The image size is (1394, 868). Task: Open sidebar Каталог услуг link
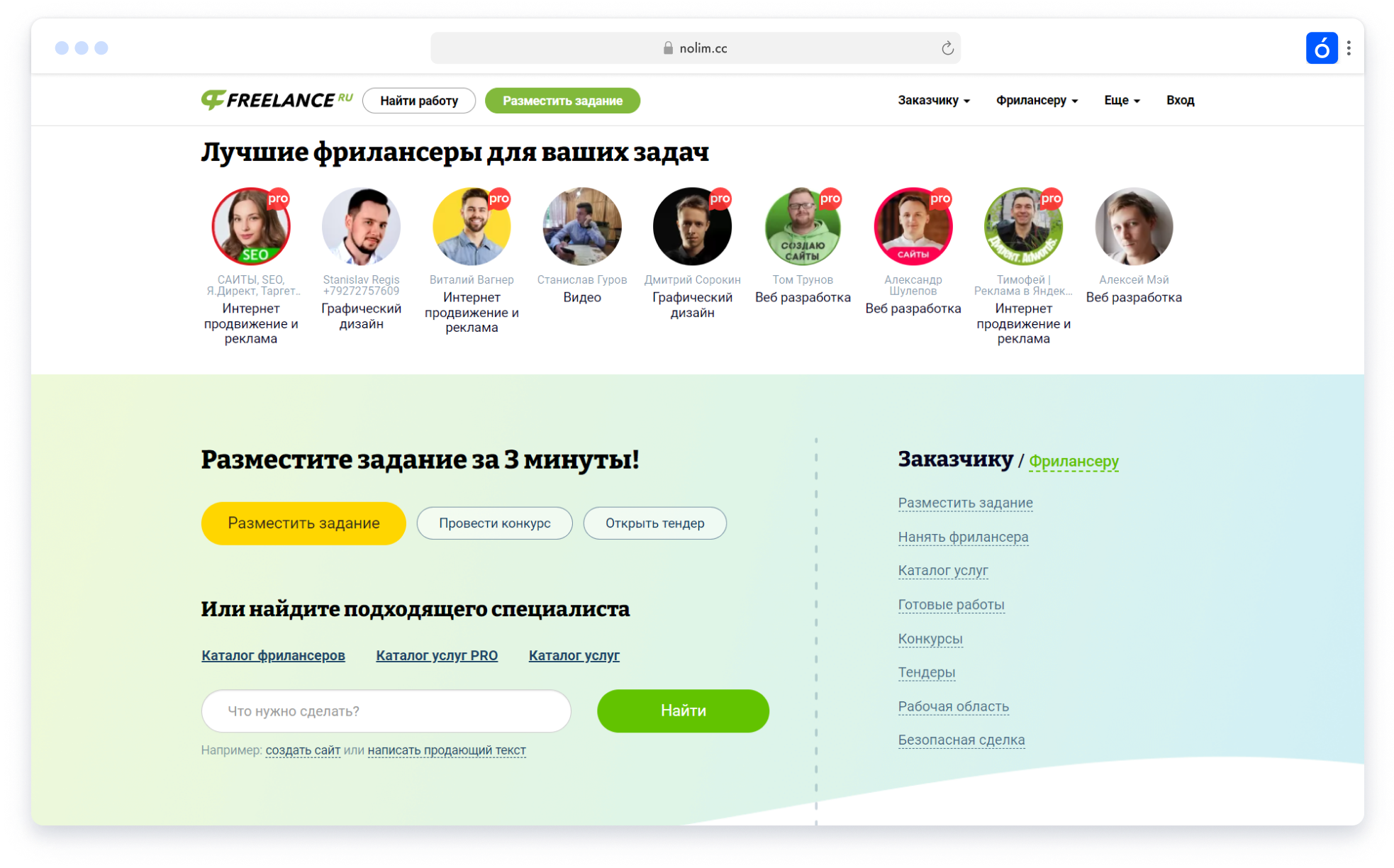(x=942, y=570)
